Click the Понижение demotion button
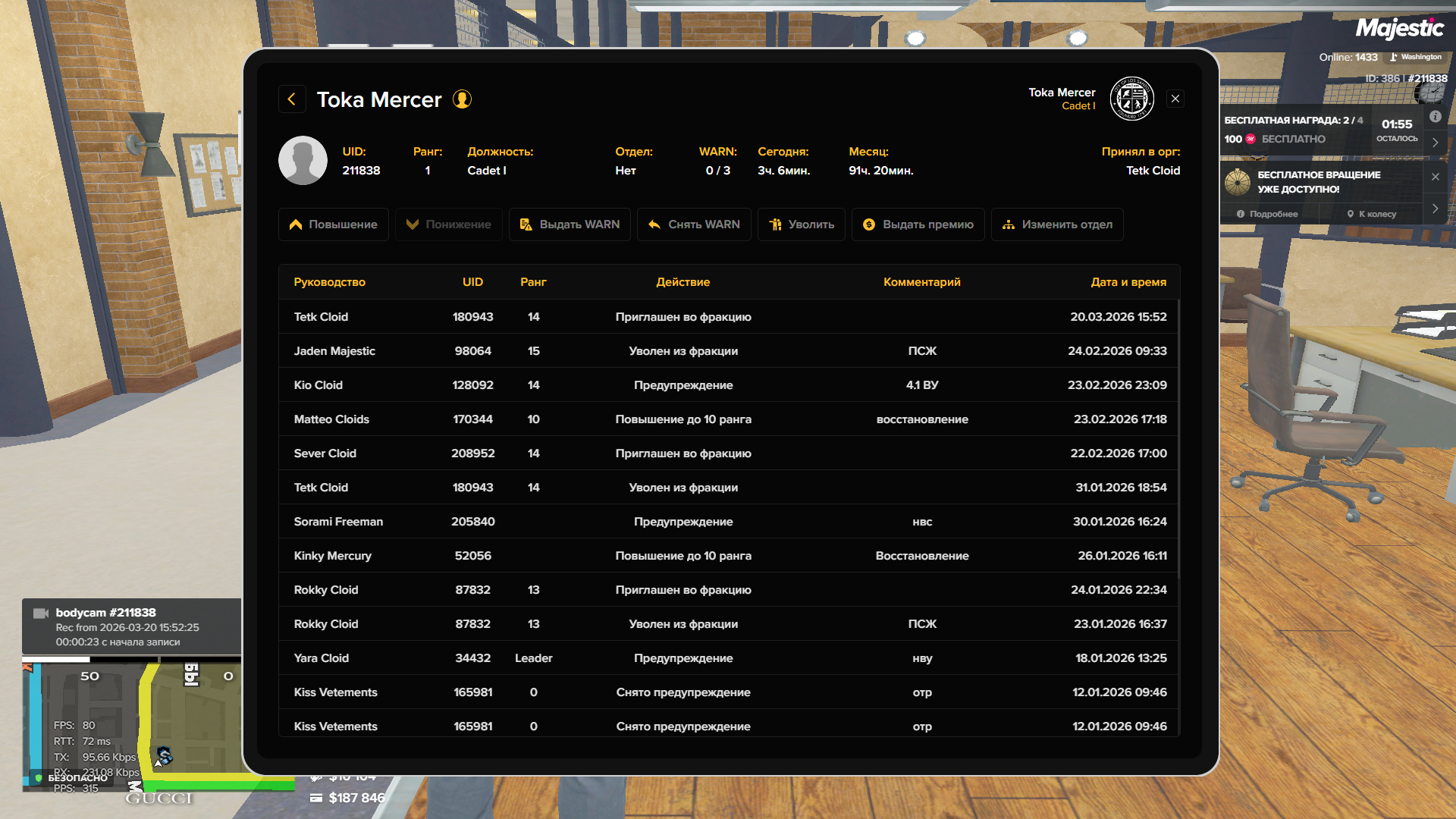The image size is (1456, 819). [x=449, y=224]
